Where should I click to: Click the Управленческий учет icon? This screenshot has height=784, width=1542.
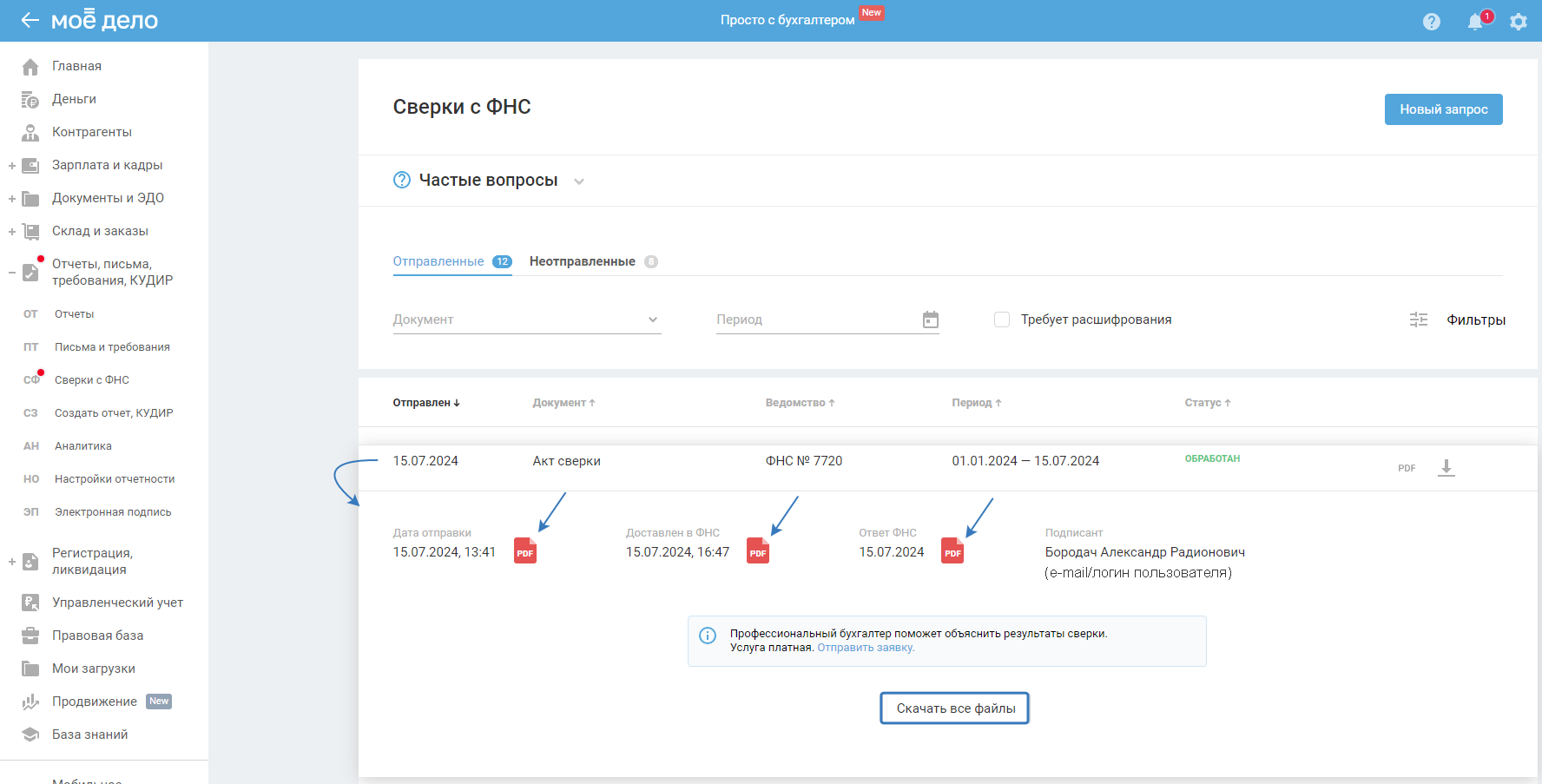[x=30, y=603]
